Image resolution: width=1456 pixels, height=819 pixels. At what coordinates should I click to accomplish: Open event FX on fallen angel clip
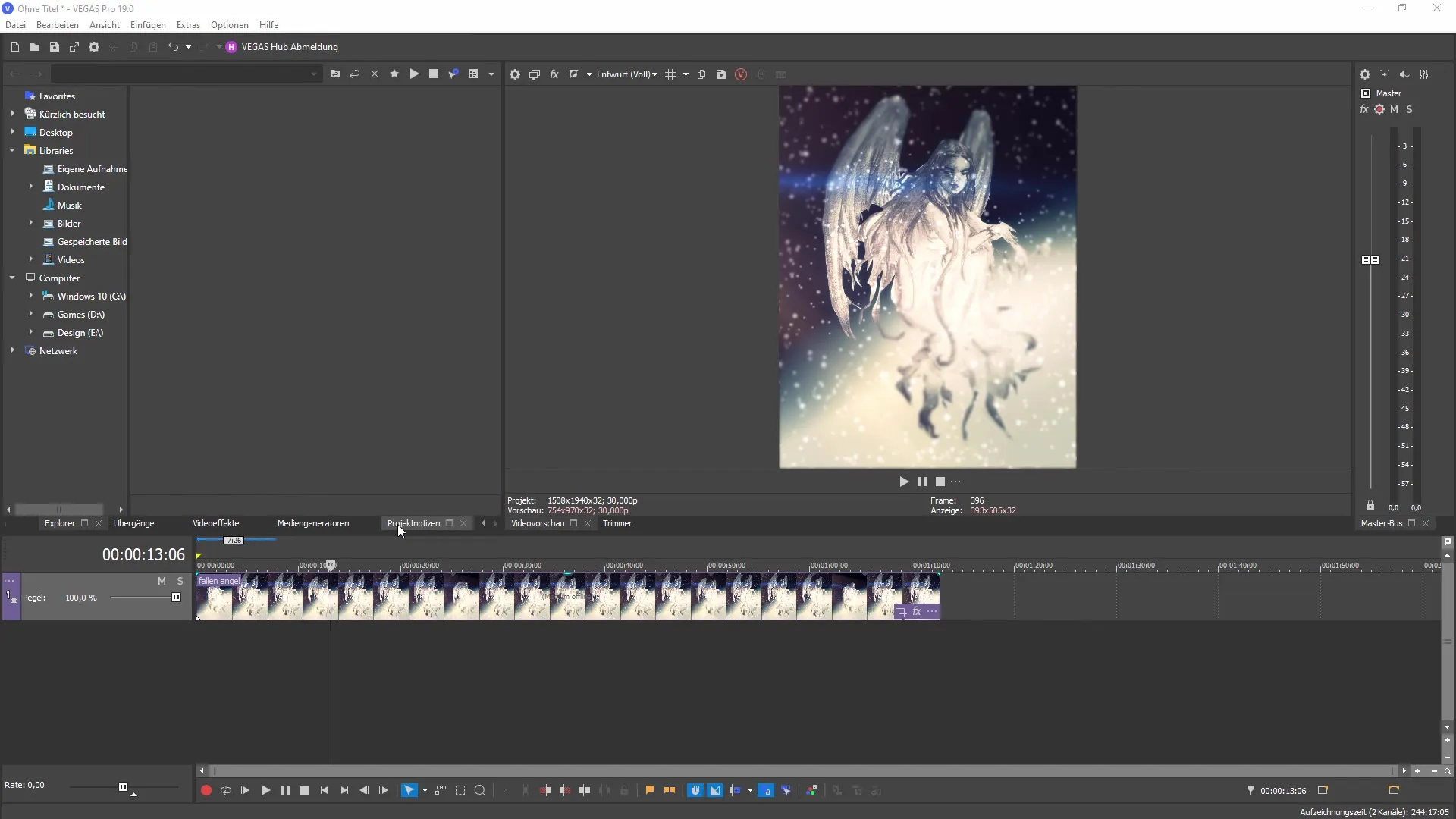(x=917, y=611)
